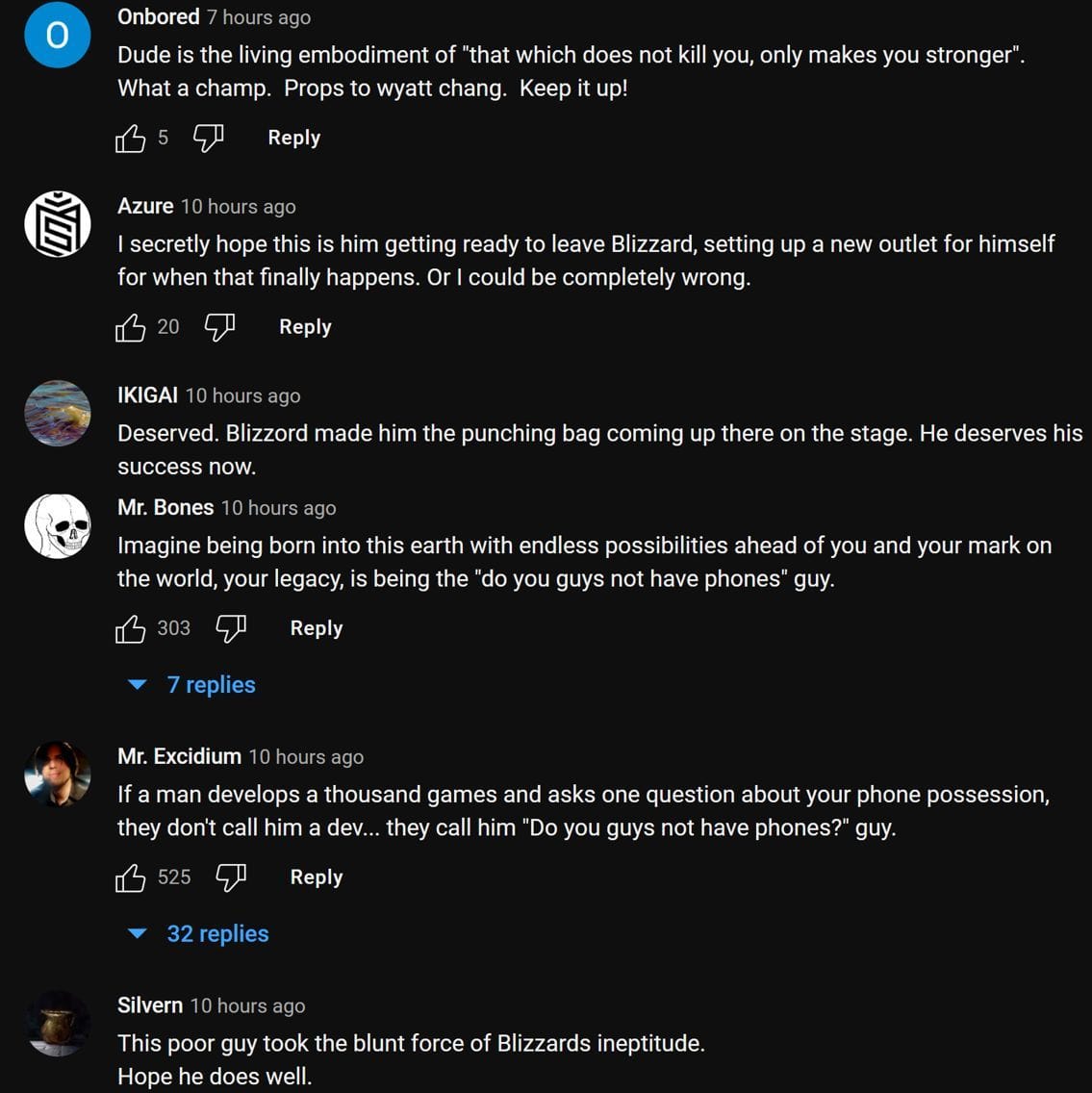Reply to Onbored's comment
1092x1093 pixels.
(x=292, y=138)
